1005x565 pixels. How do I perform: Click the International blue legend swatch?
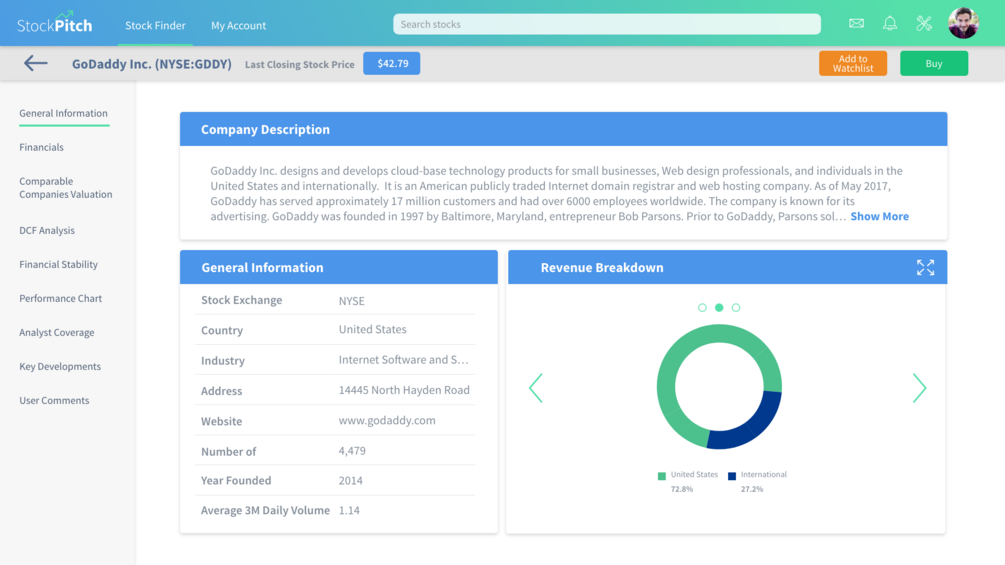click(732, 476)
